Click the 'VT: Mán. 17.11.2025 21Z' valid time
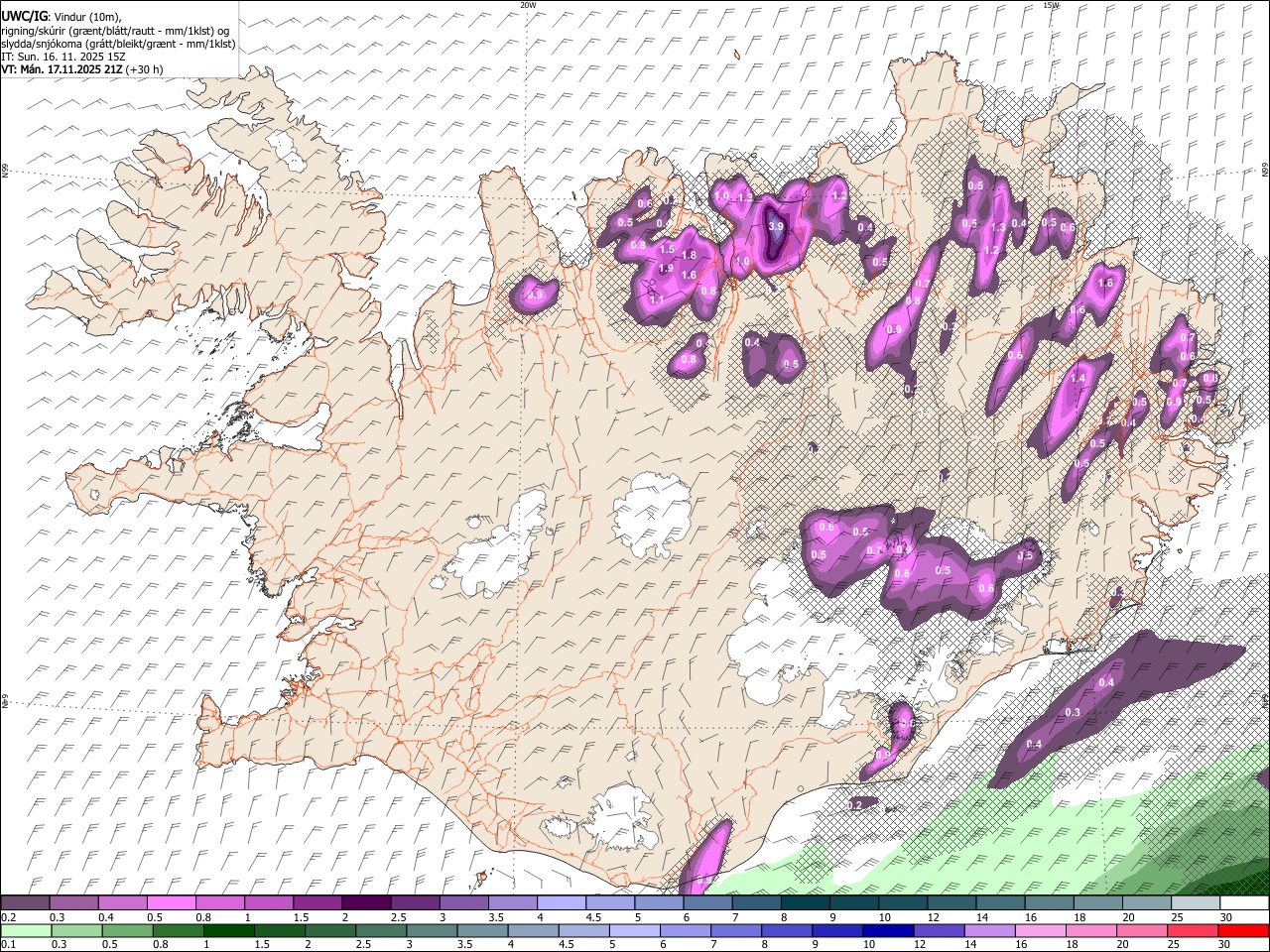 coord(63,69)
